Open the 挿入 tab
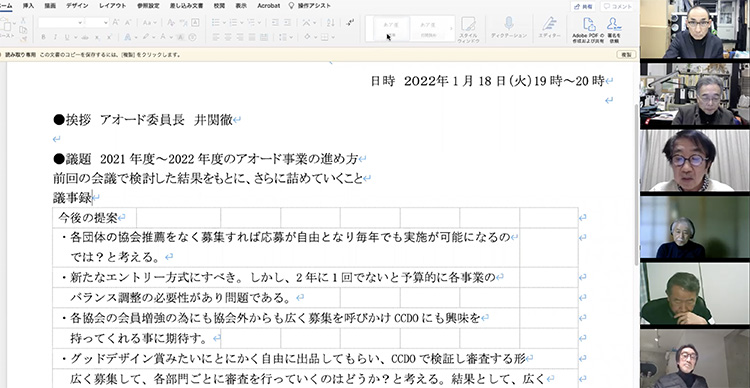The width and height of the screenshot is (750, 388). (28, 6)
